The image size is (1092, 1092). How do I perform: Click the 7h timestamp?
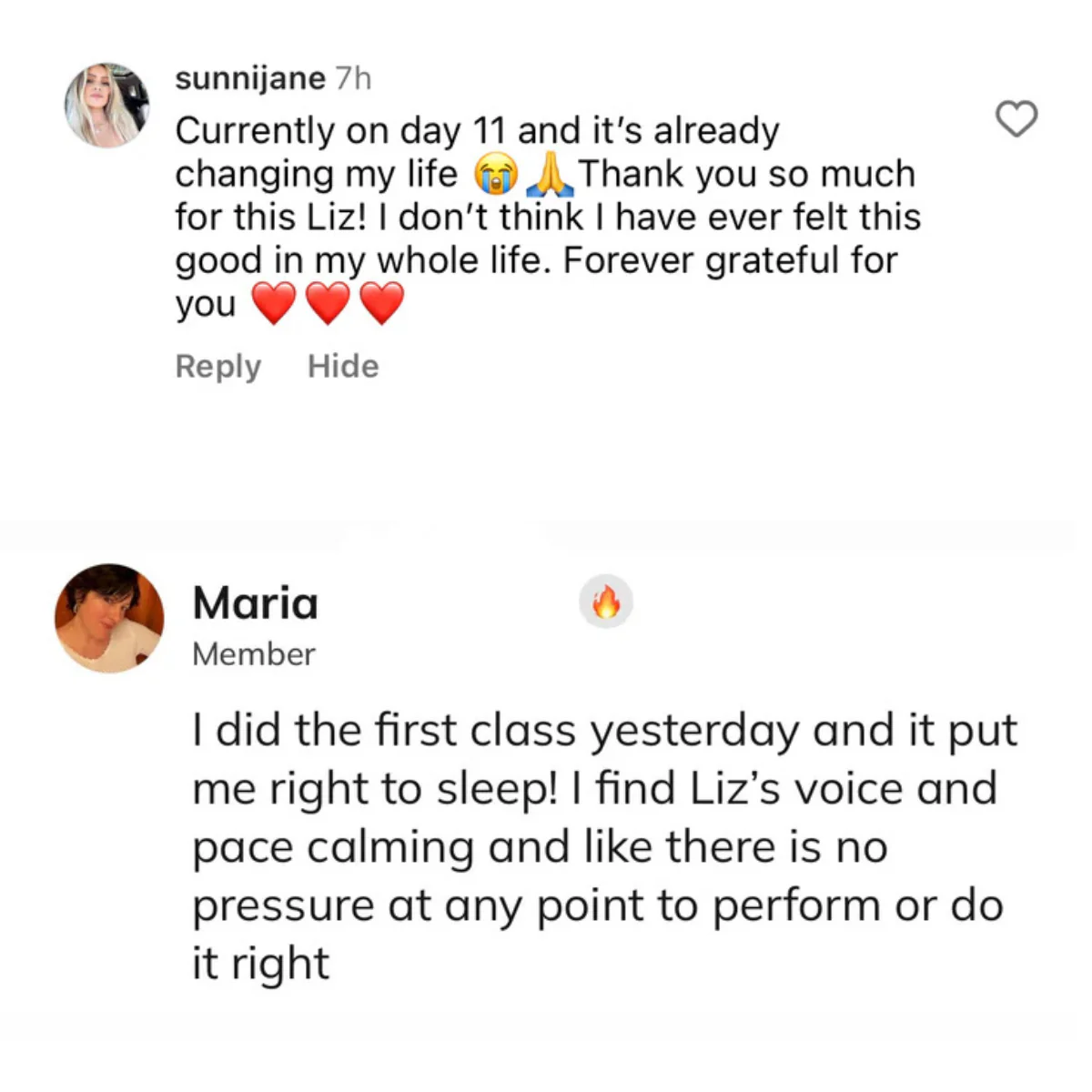click(354, 79)
